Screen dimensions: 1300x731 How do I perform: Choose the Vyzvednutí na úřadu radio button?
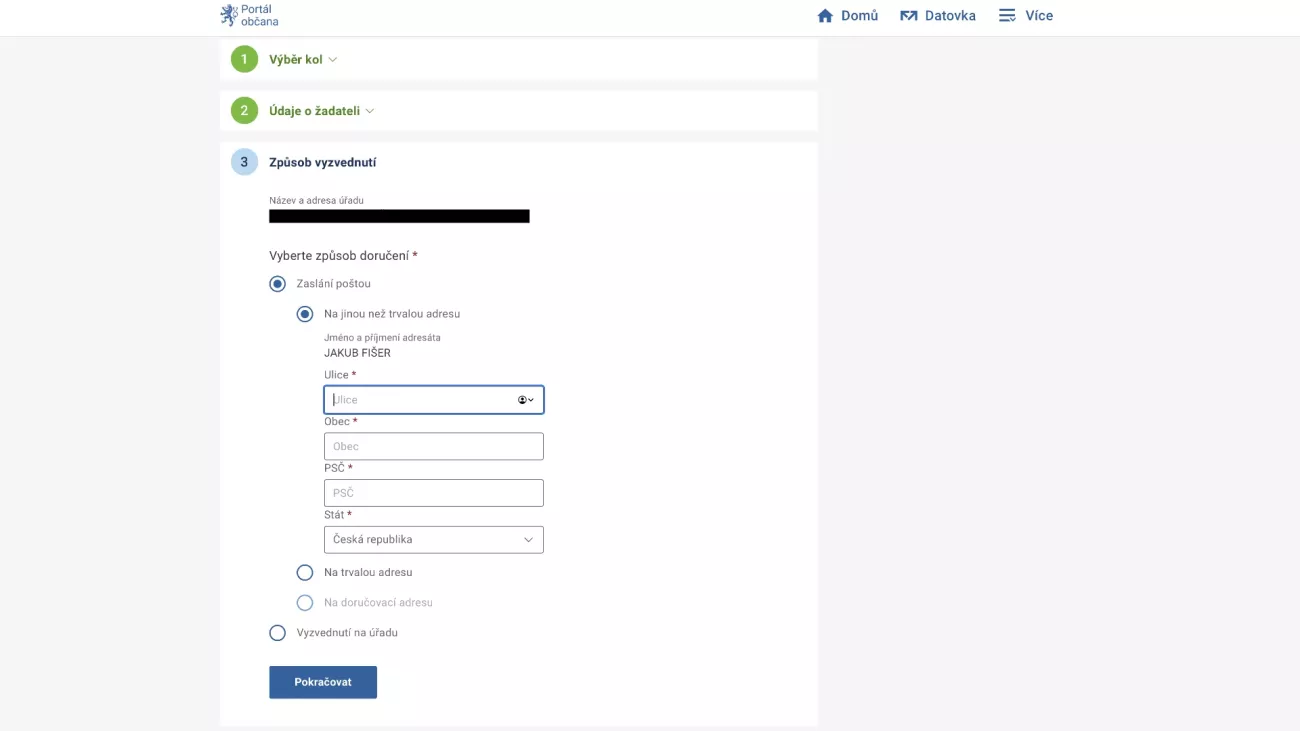pos(278,633)
